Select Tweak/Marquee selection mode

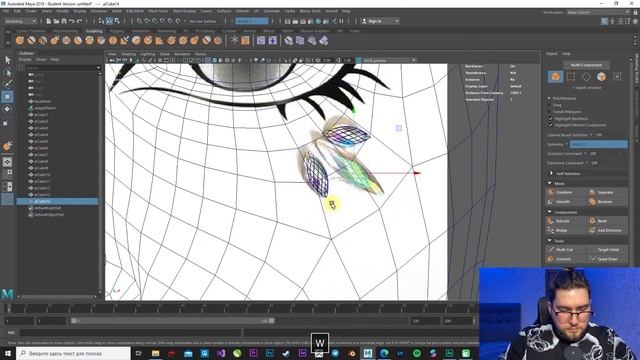point(549,111)
